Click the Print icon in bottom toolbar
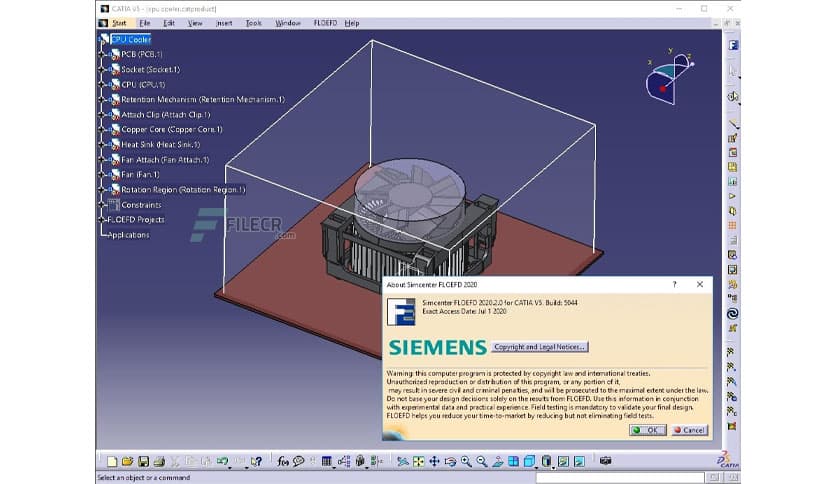 click(x=159, y=462)
